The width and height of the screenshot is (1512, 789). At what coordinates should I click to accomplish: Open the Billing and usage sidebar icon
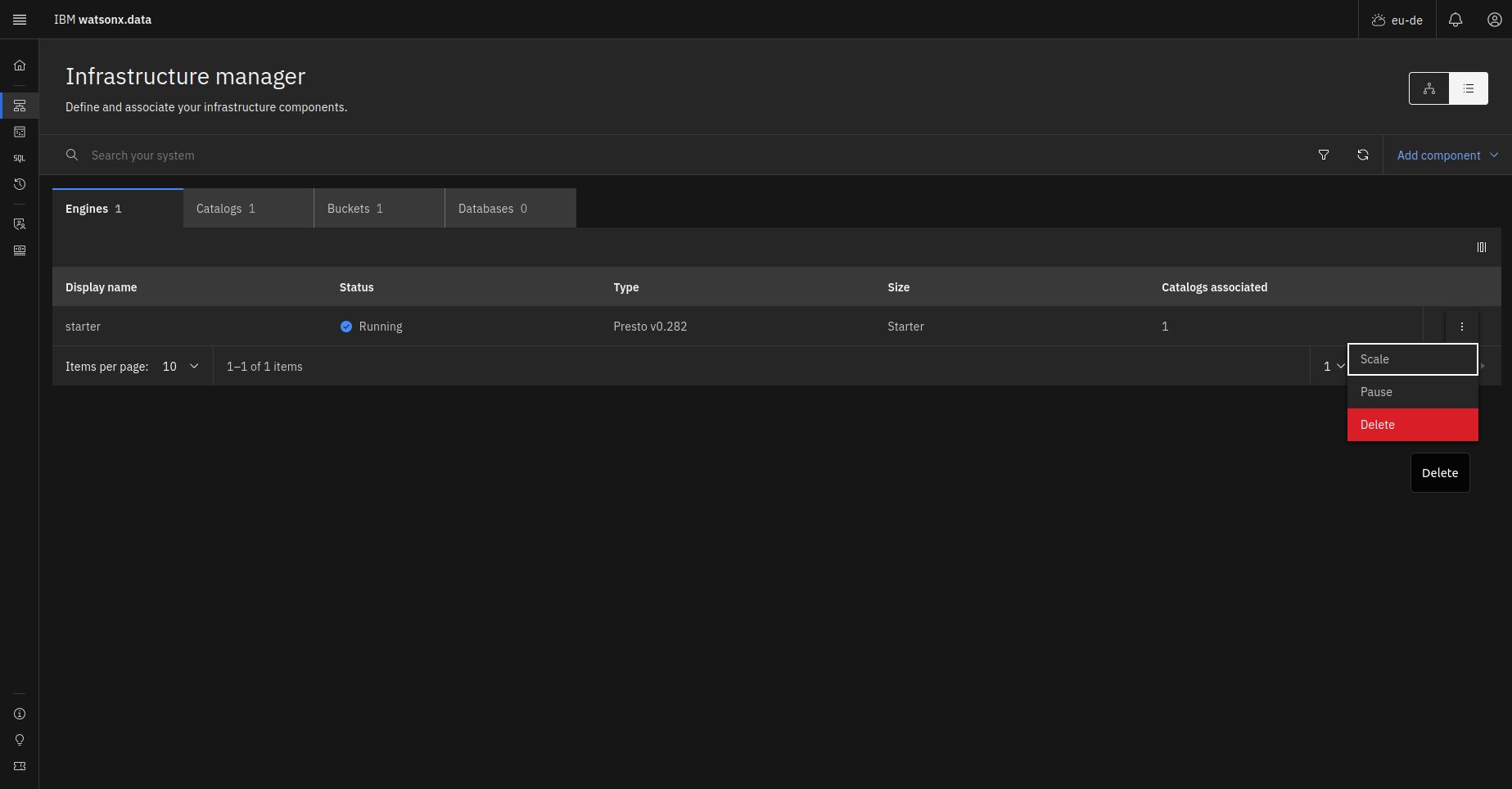click(x=20, y=250)
